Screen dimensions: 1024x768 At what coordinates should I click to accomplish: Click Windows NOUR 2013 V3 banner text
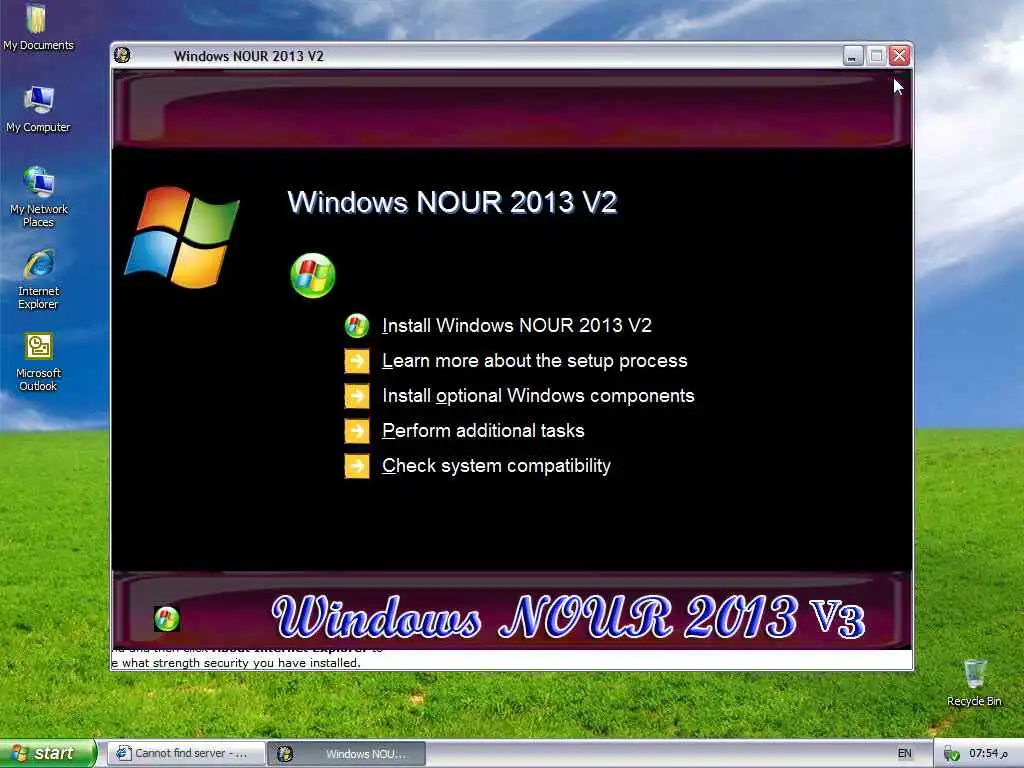568,616
